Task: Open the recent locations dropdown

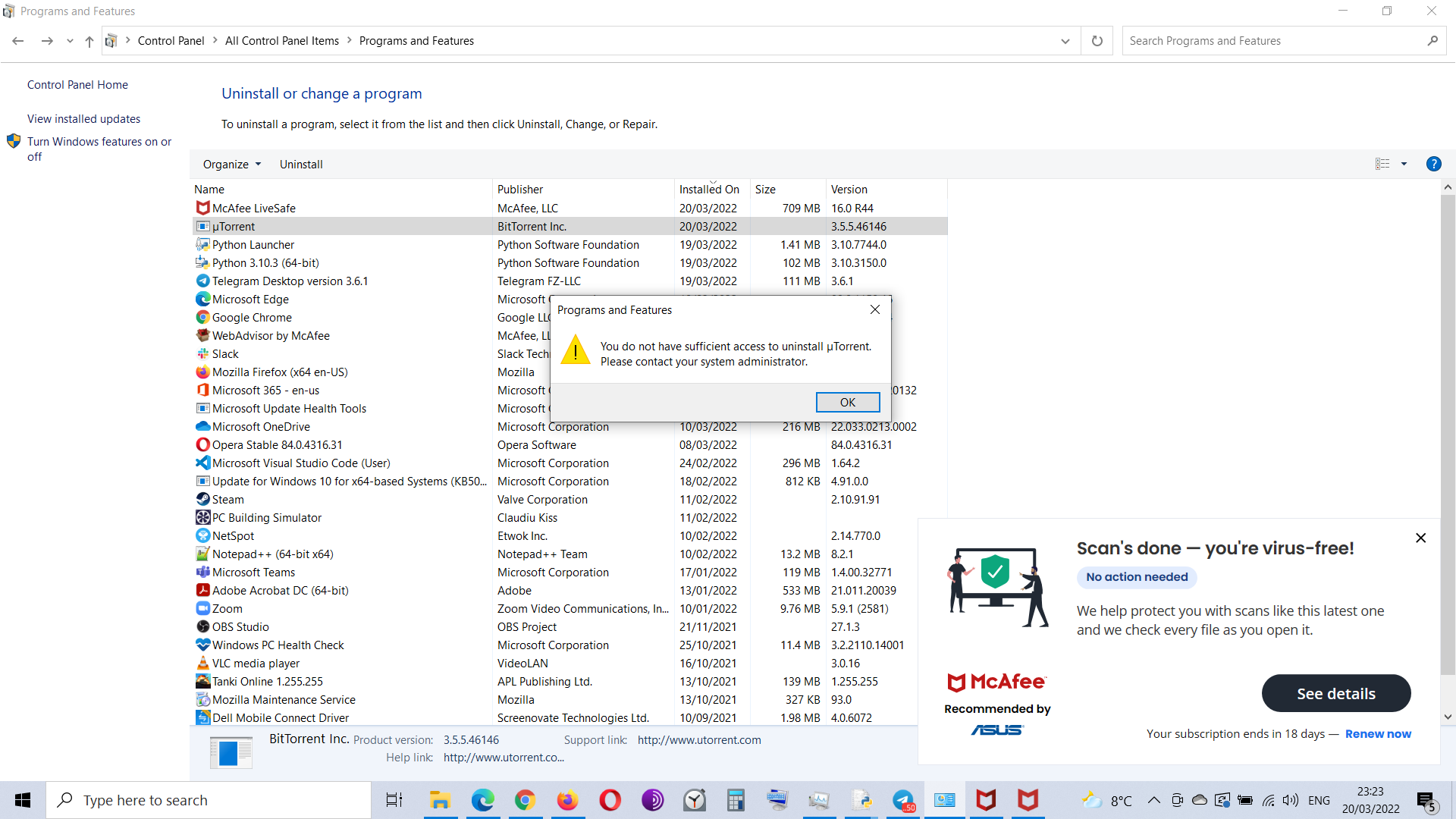Action: coord(70,41)
